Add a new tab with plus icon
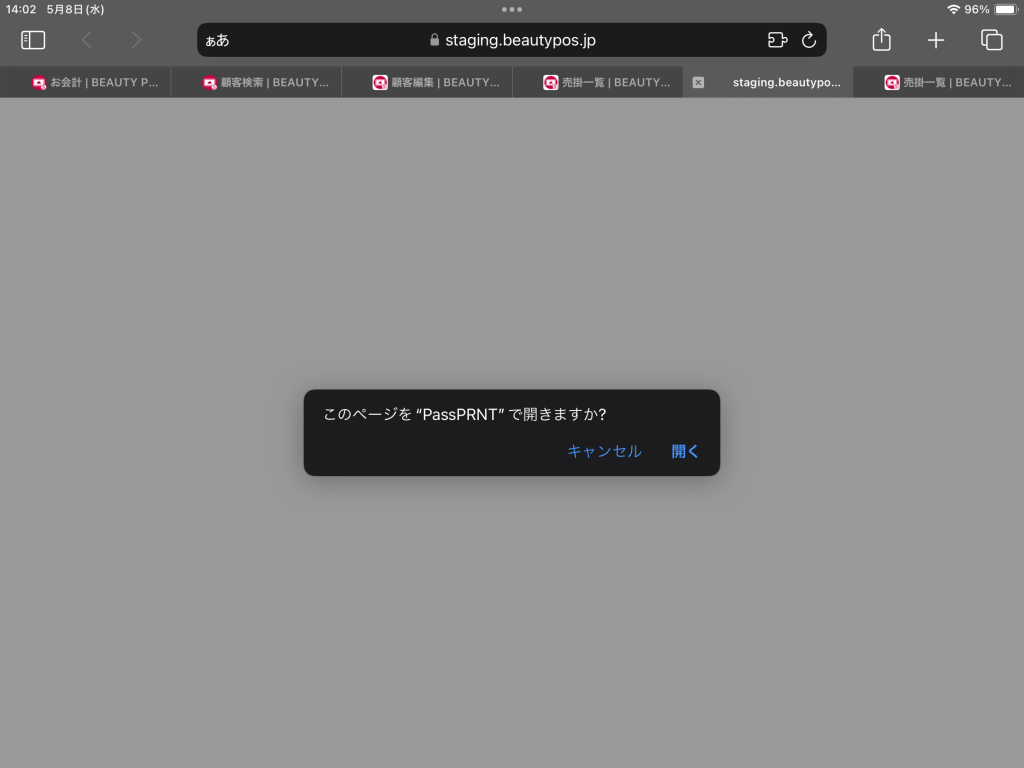The width and height of the screenshot is (1024, 768). [x=936, y=40]
